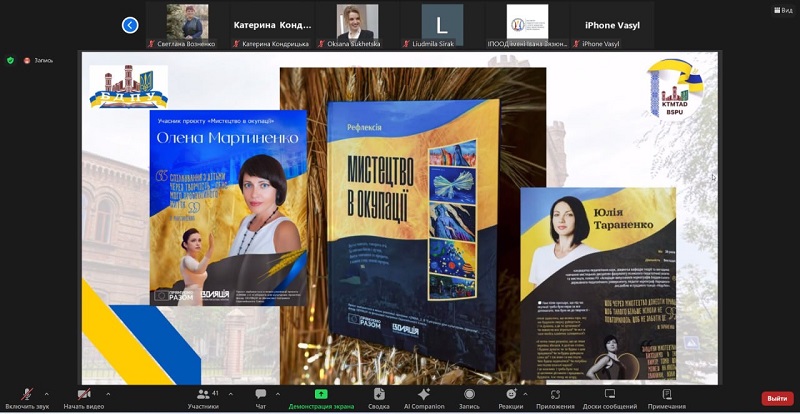Go to previous participants with blue arrow
Image resolution: width=800 pixels, height=414 pixels.
[130, 25]
